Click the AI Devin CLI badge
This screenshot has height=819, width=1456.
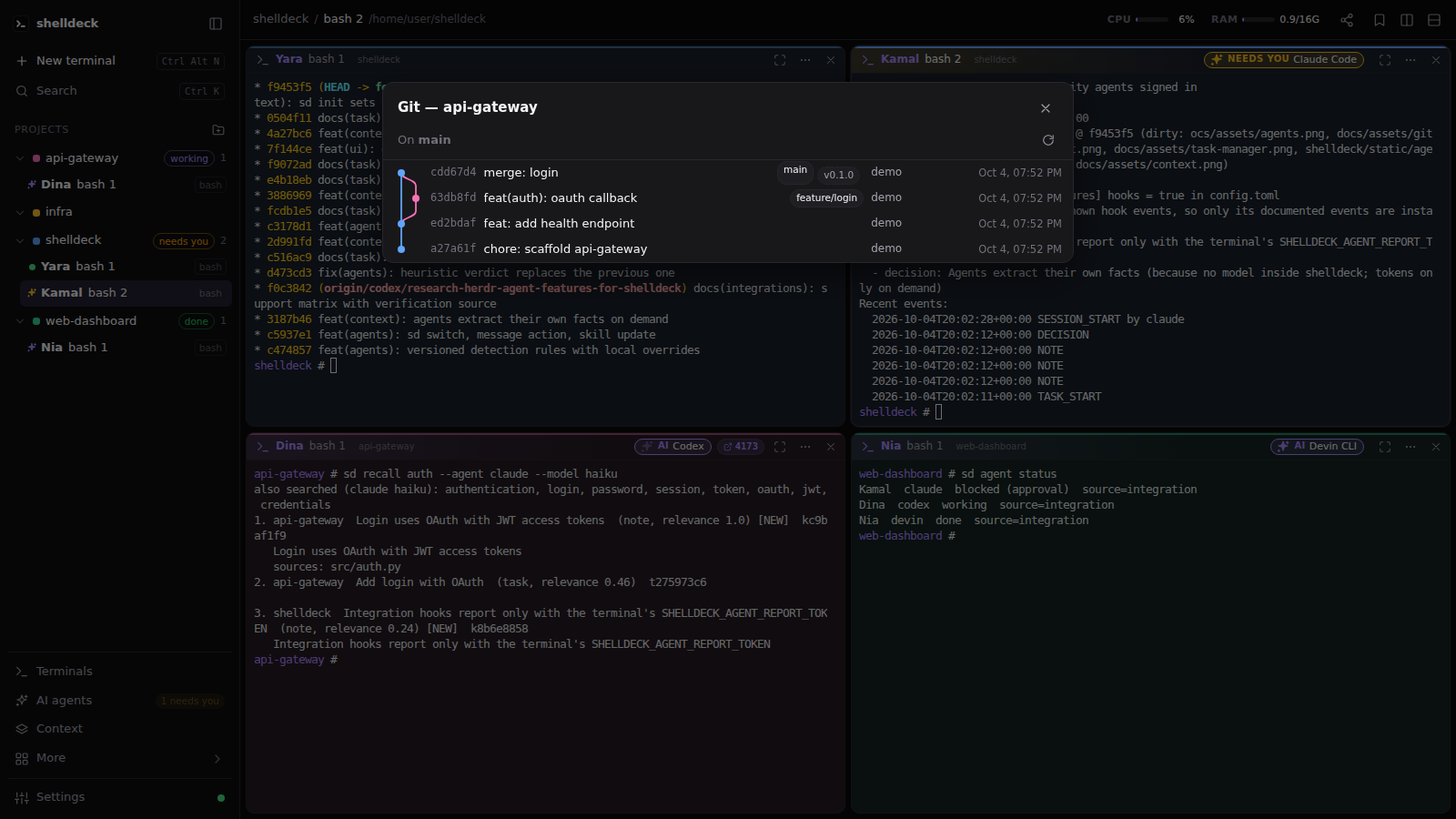1317,447
